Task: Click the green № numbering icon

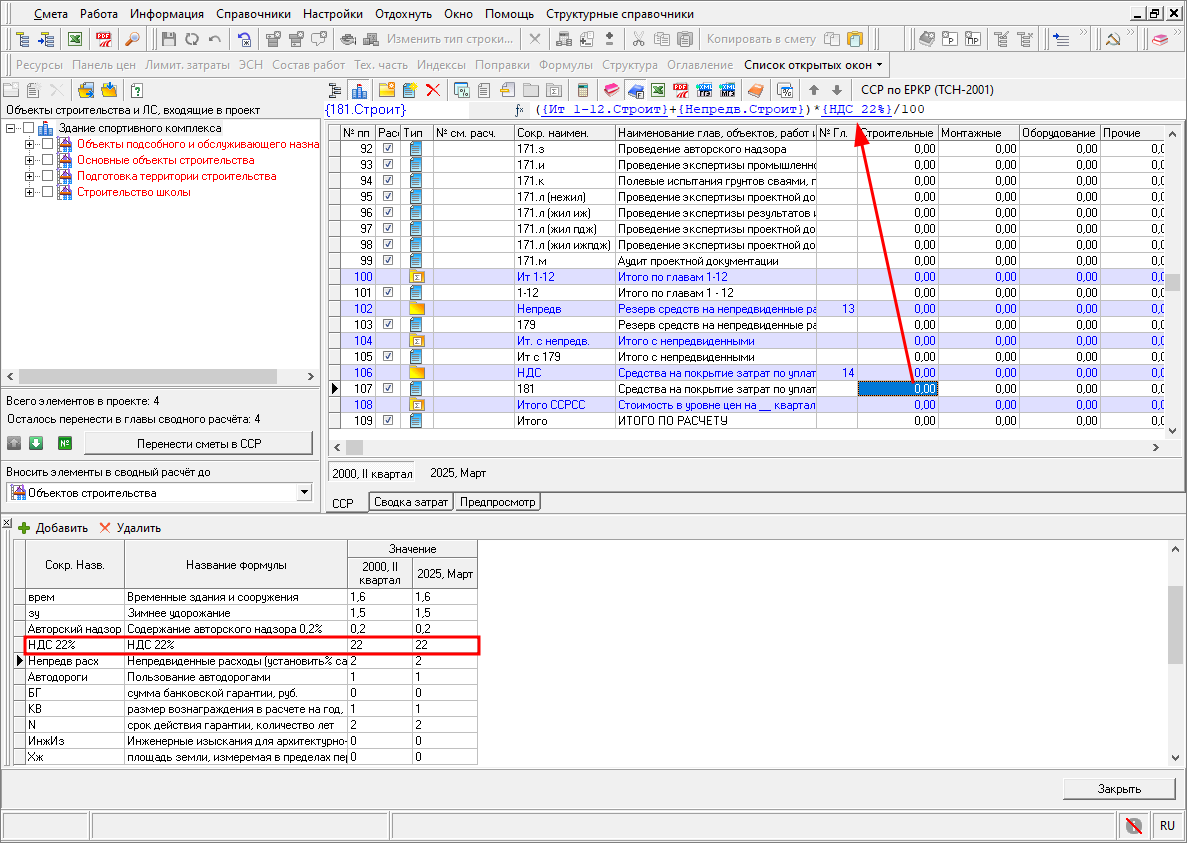Action: click(64, 443)
